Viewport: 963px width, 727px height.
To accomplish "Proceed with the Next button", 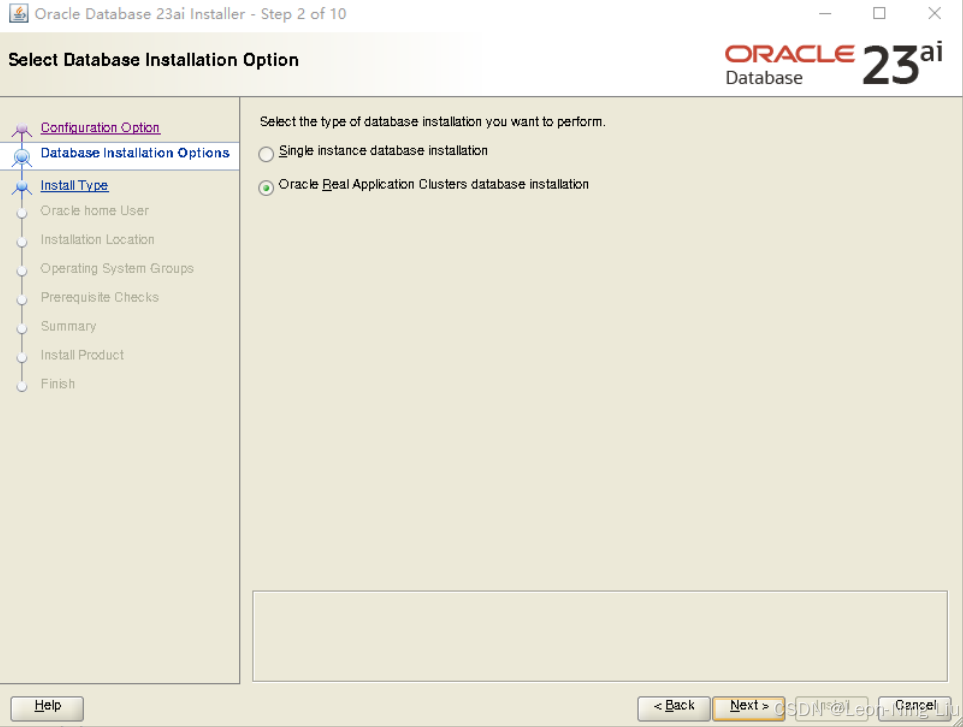I will coord(749,707).
